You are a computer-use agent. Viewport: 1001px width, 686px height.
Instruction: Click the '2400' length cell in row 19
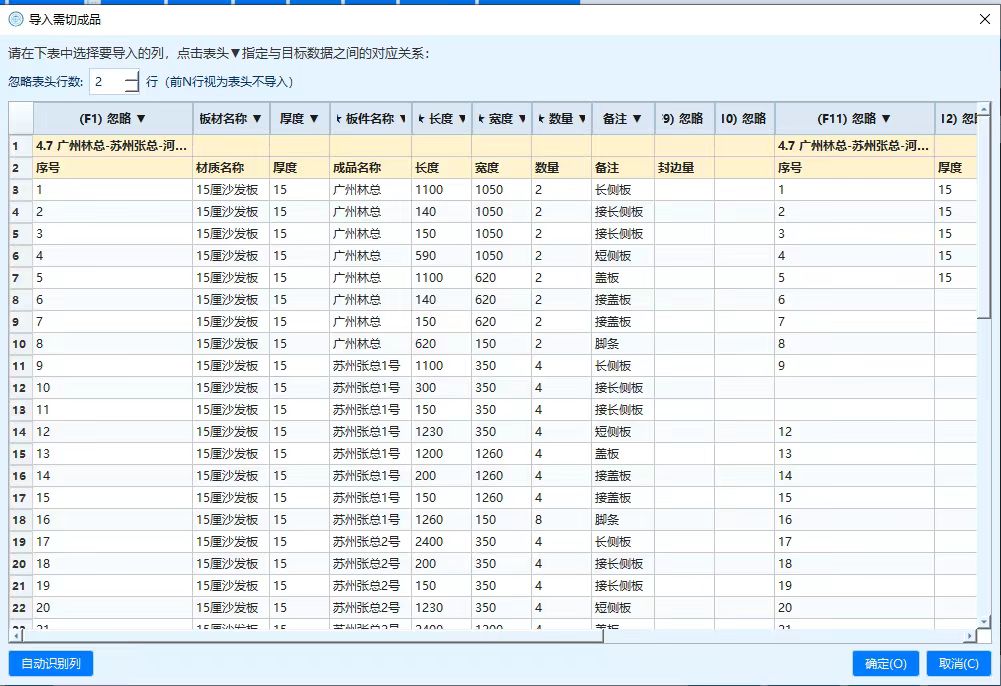pos(442,542)
